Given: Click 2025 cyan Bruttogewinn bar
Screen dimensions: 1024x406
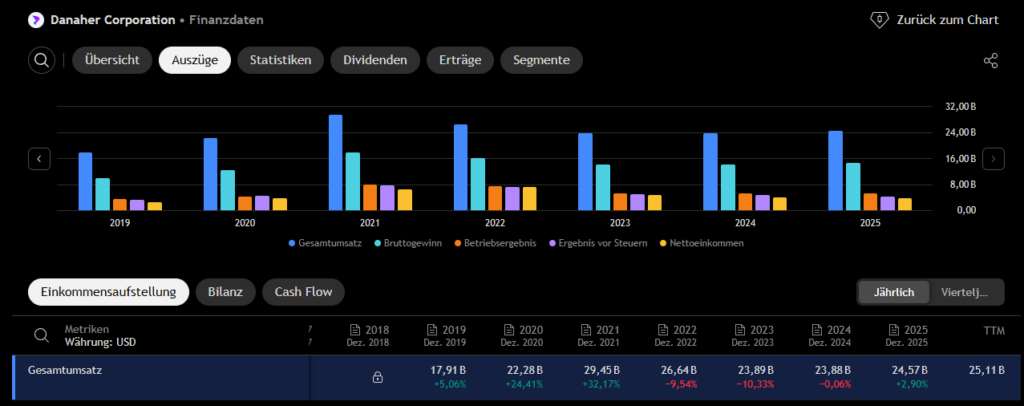Looking at the screenshot, I should [x=852, y=187].
